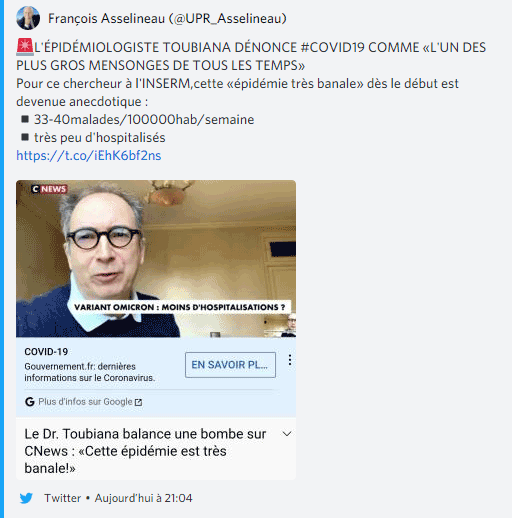Click the Twitter bird icon in footer
This screenshot has height=518, width=512.
pyautogui.click(x=26, y=498)
